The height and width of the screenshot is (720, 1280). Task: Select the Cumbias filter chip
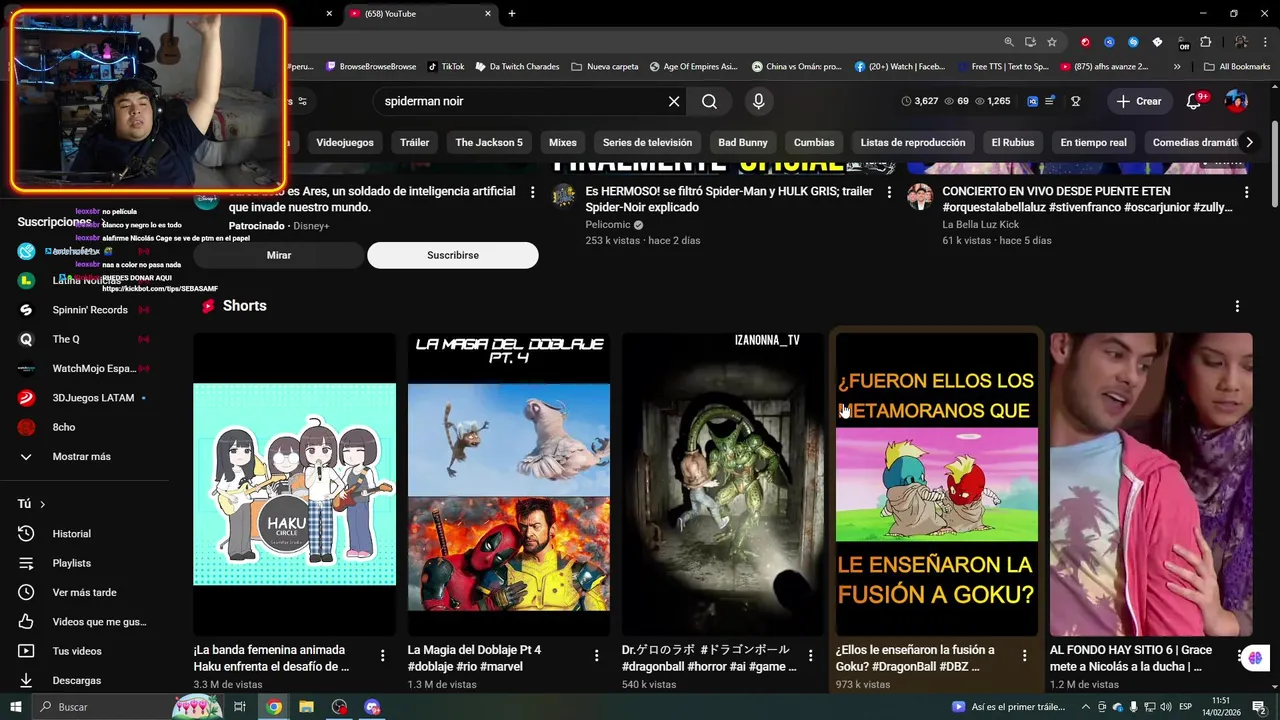tap(814, 142)
